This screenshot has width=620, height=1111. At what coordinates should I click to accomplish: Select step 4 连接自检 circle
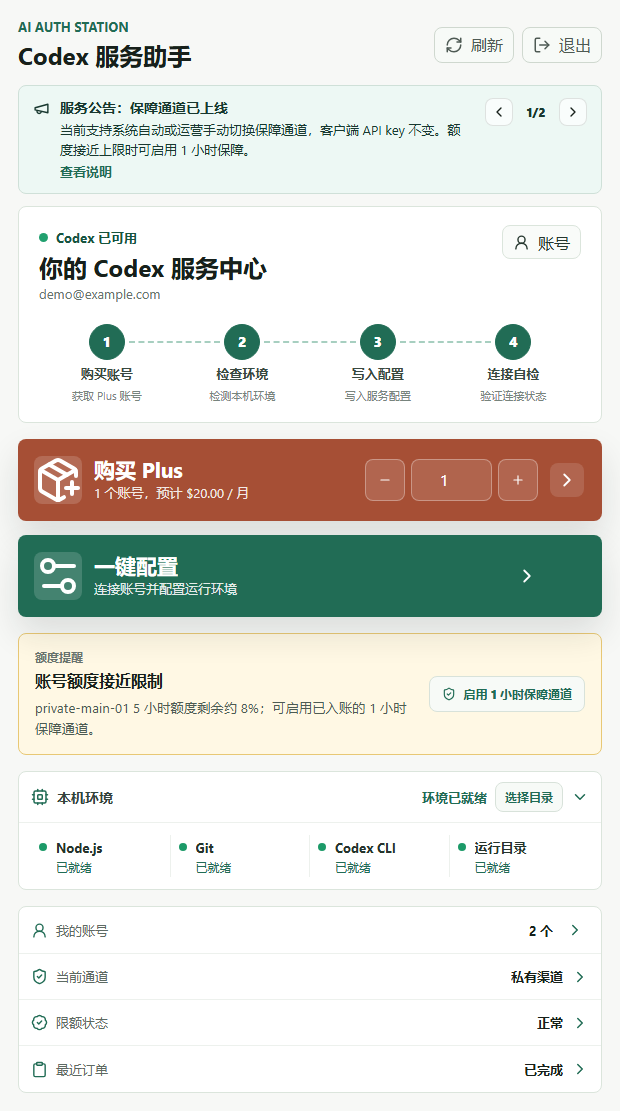point(513,342)
